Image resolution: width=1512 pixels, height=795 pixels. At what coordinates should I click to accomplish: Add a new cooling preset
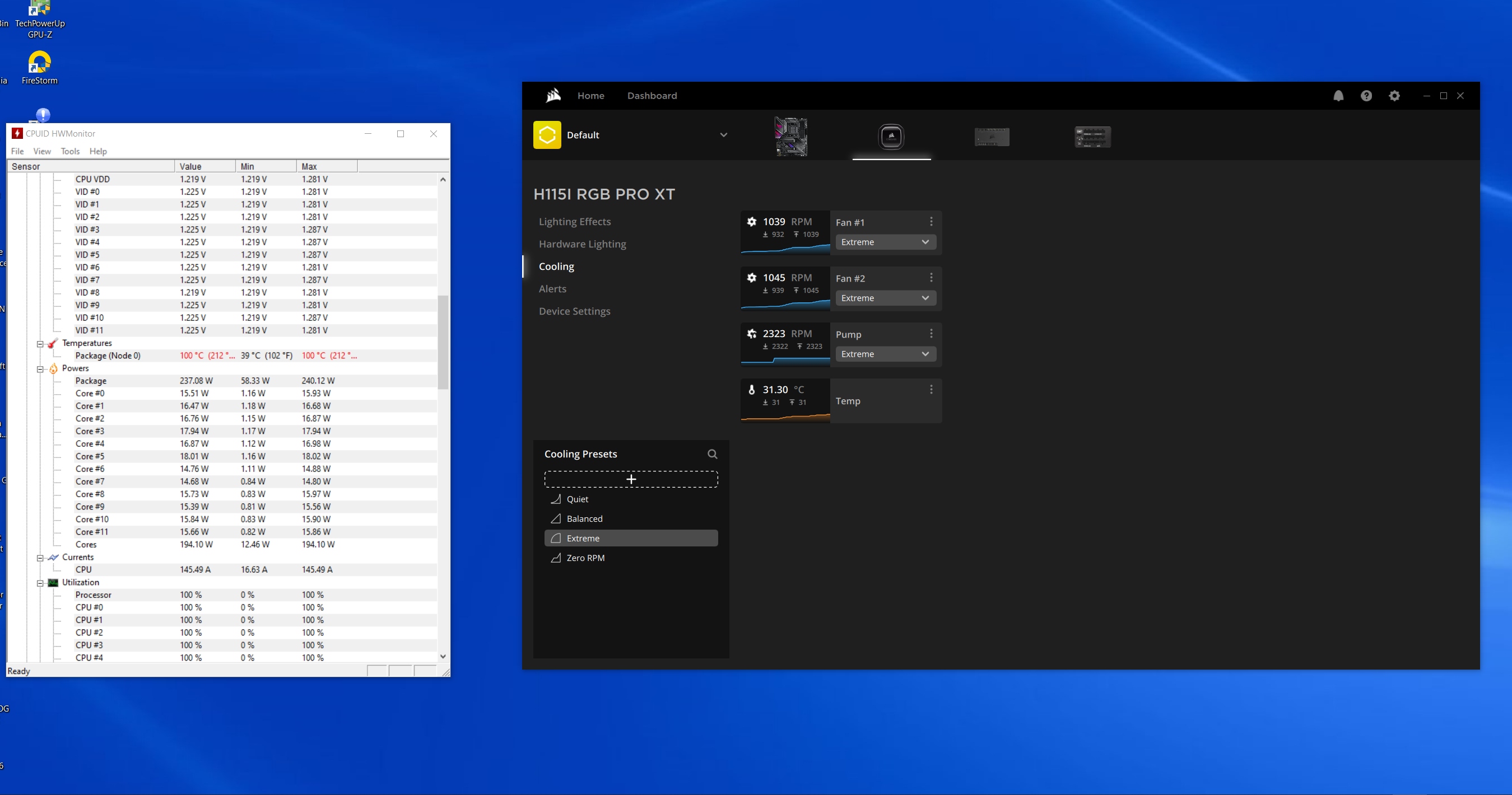630,479
